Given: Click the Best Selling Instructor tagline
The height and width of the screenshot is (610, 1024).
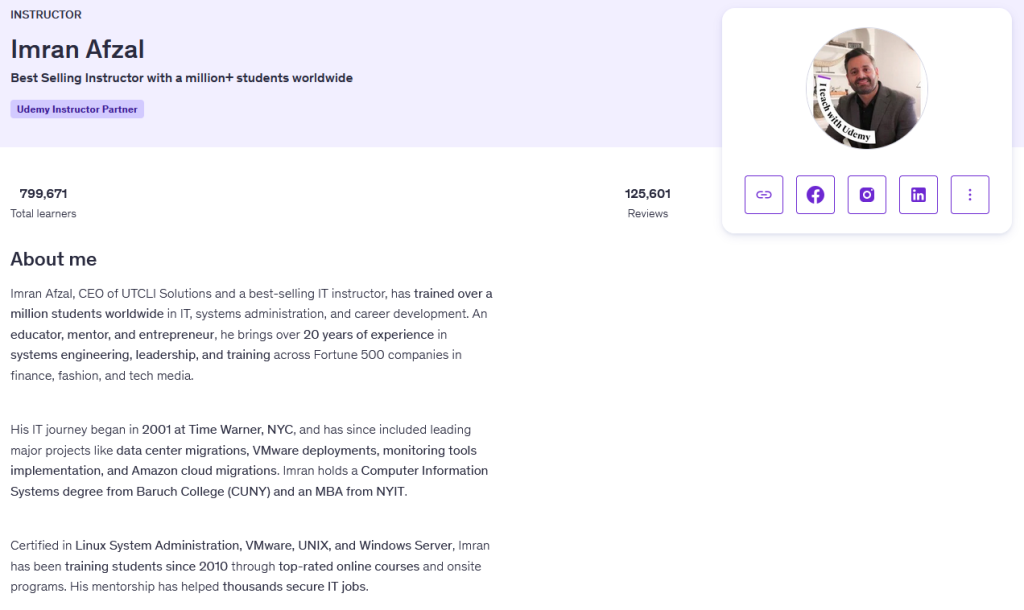Looking at the screenshot, I should point(182,78).
